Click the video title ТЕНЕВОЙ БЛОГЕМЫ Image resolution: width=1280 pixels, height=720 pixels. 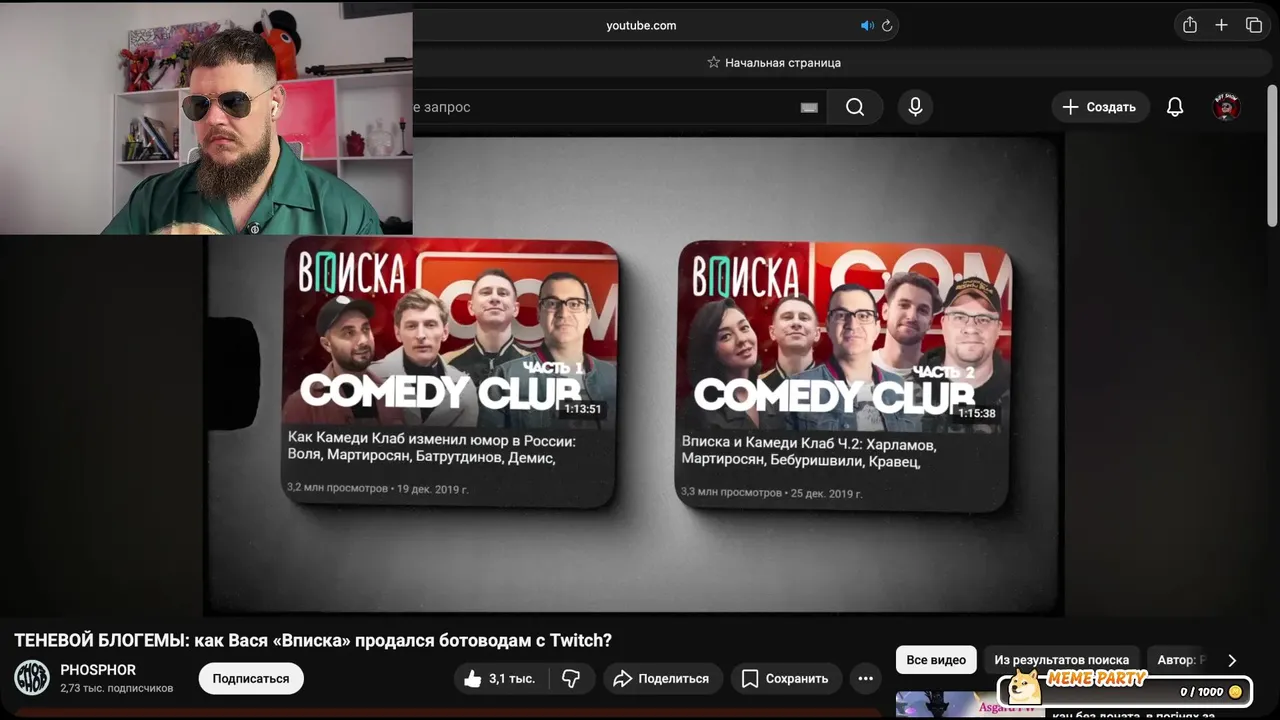(313, 640)
